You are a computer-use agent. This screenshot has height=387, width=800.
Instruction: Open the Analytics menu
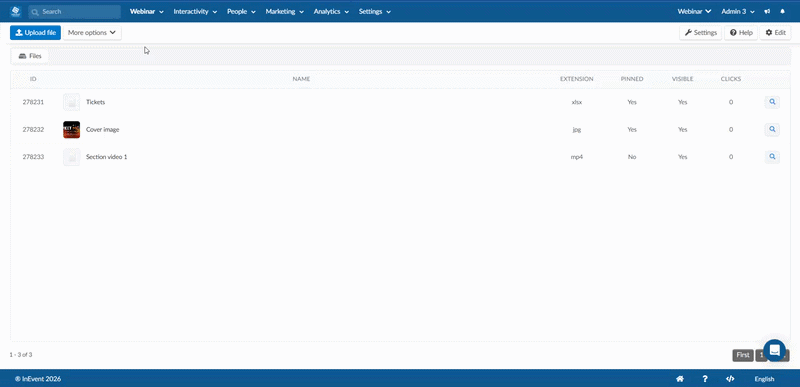tap(331, 11)
